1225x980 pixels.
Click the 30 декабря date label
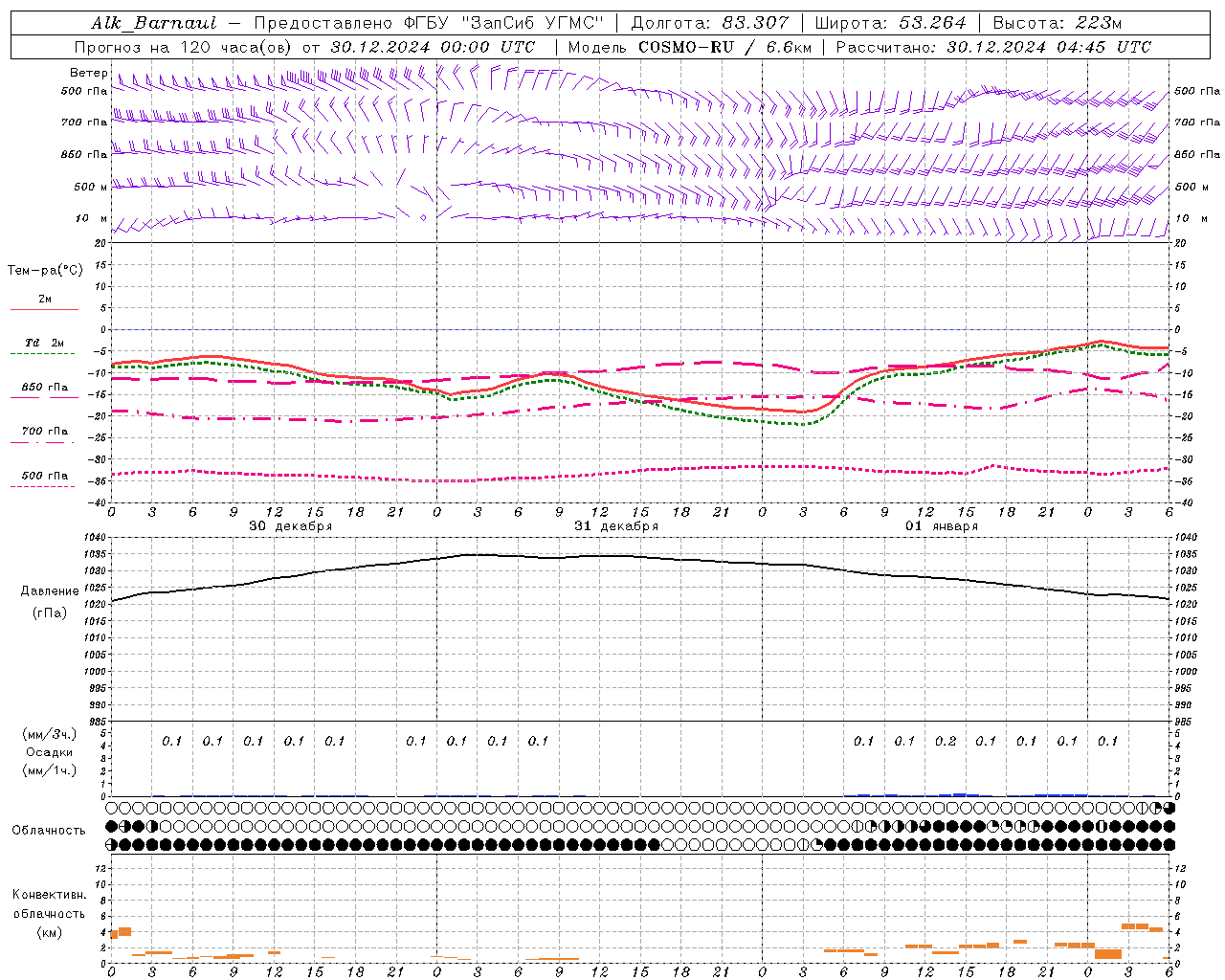[290, 526]
